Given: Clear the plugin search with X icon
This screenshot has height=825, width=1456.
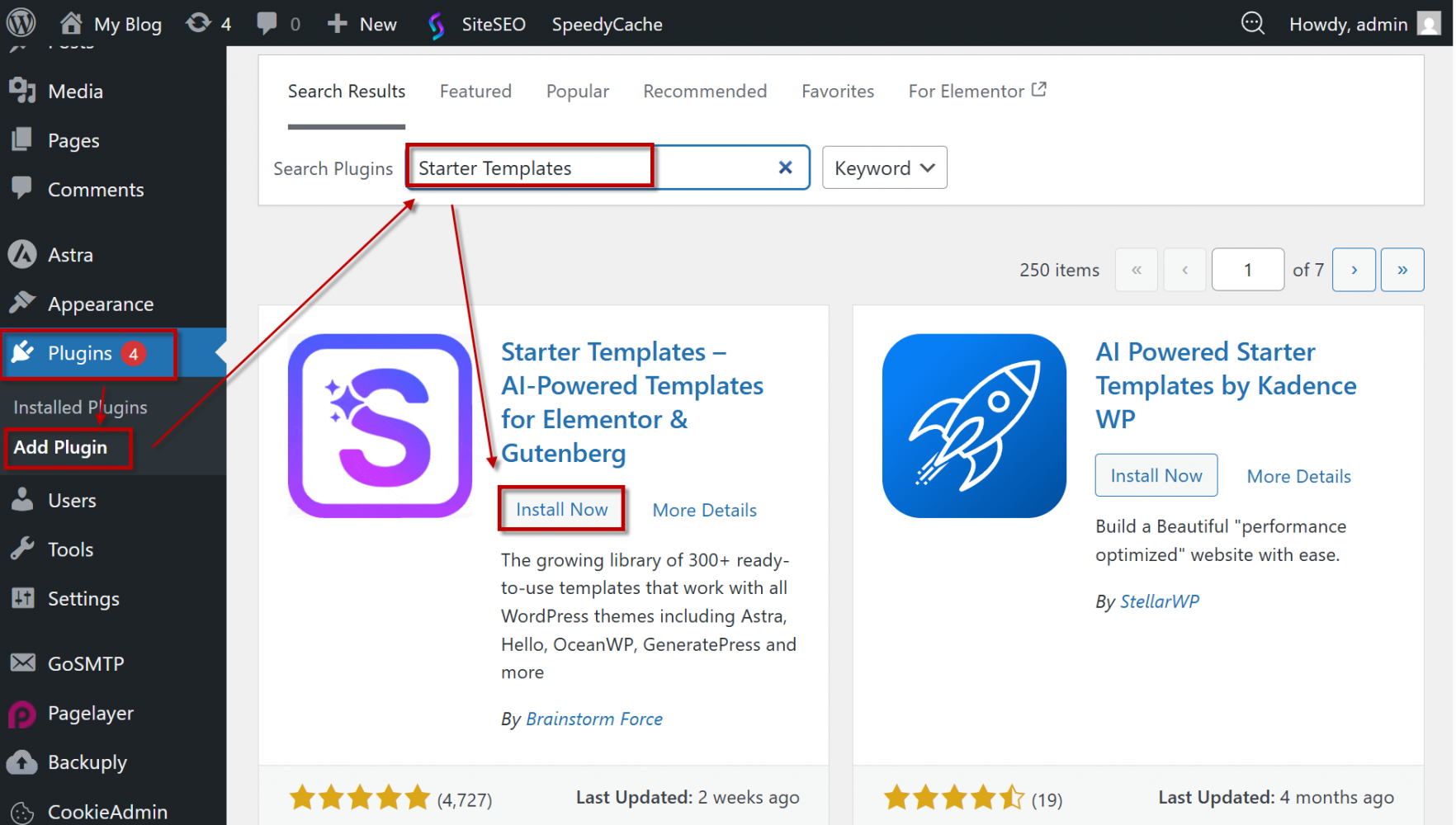Looking at the screenshot, I should [785, 167].
